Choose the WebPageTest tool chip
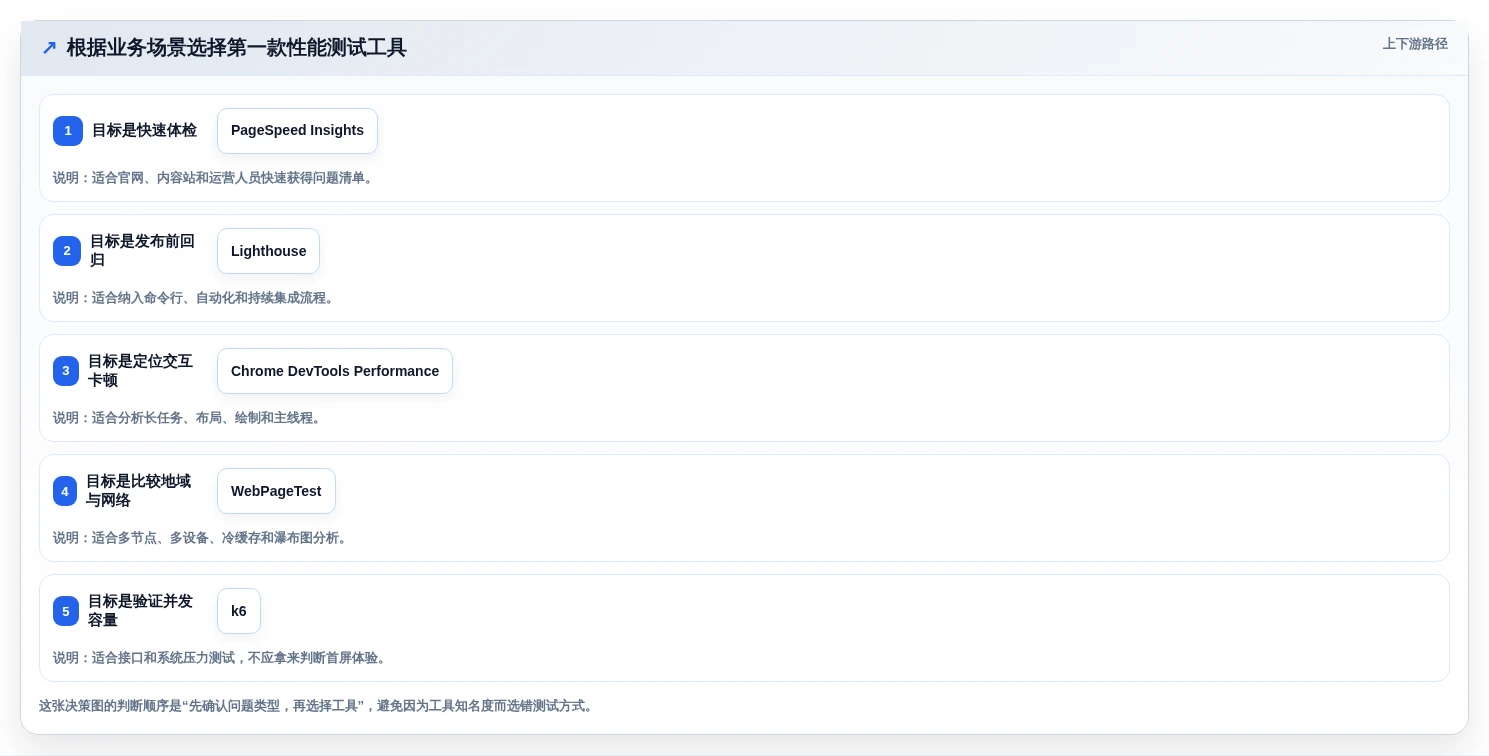 276,491
